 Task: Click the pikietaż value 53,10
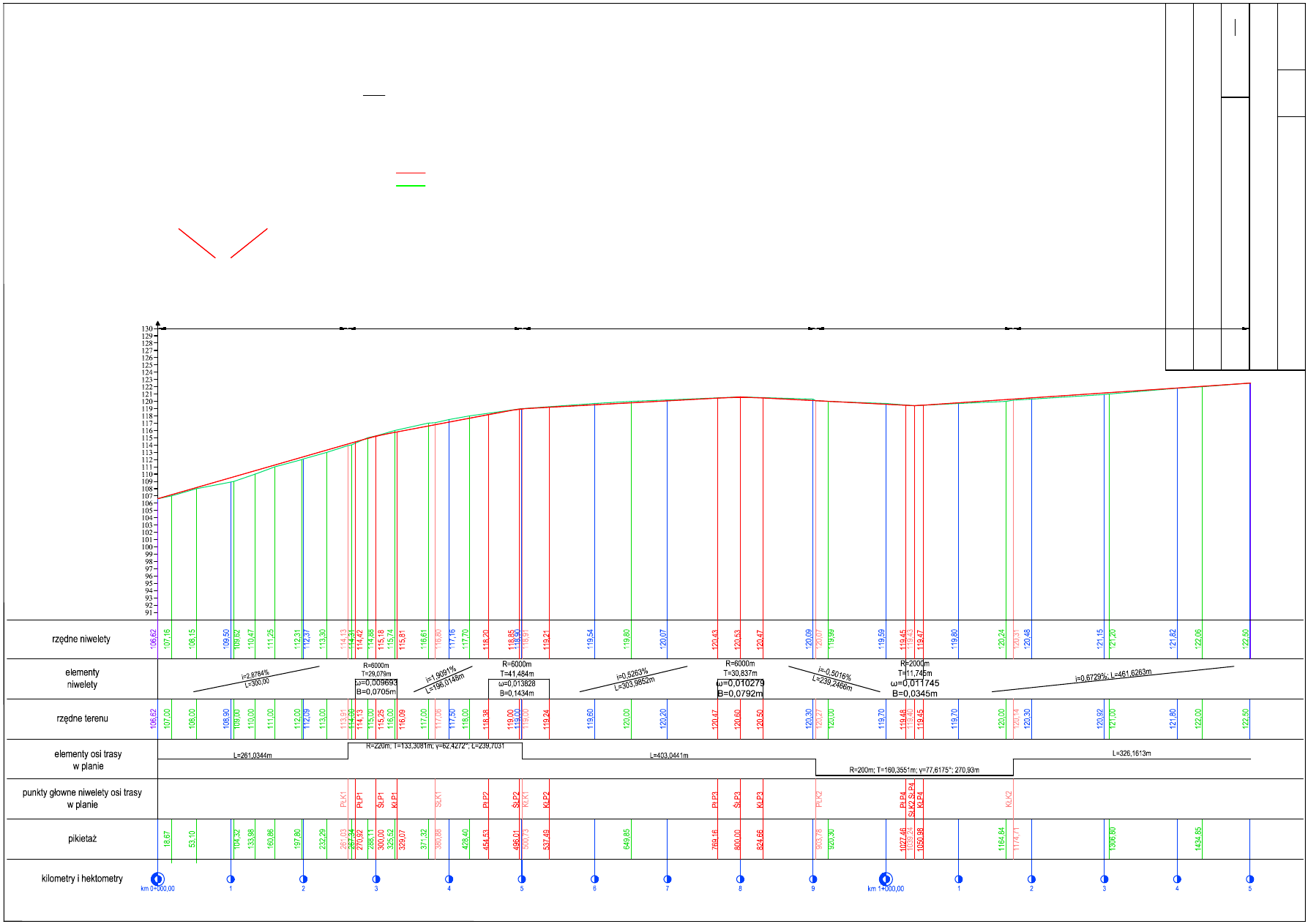[x=192, y=839]
